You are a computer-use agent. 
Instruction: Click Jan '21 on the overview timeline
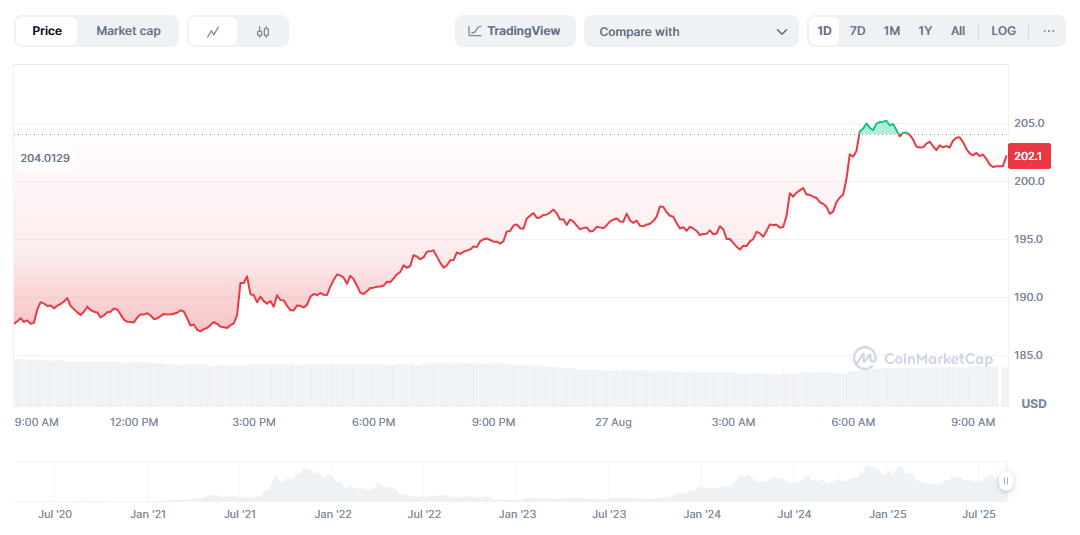[x=148, y=514]
